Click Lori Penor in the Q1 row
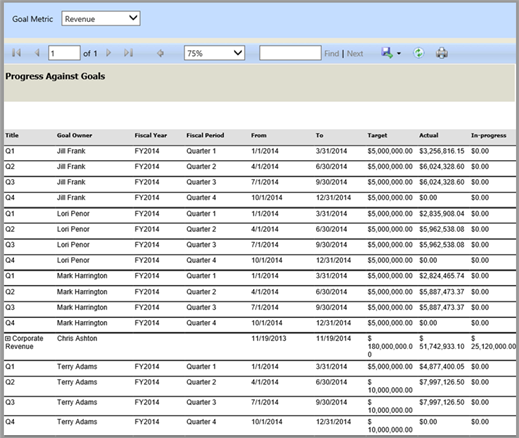The width and height of the screenshot is (519, 438). pos(73,214)
